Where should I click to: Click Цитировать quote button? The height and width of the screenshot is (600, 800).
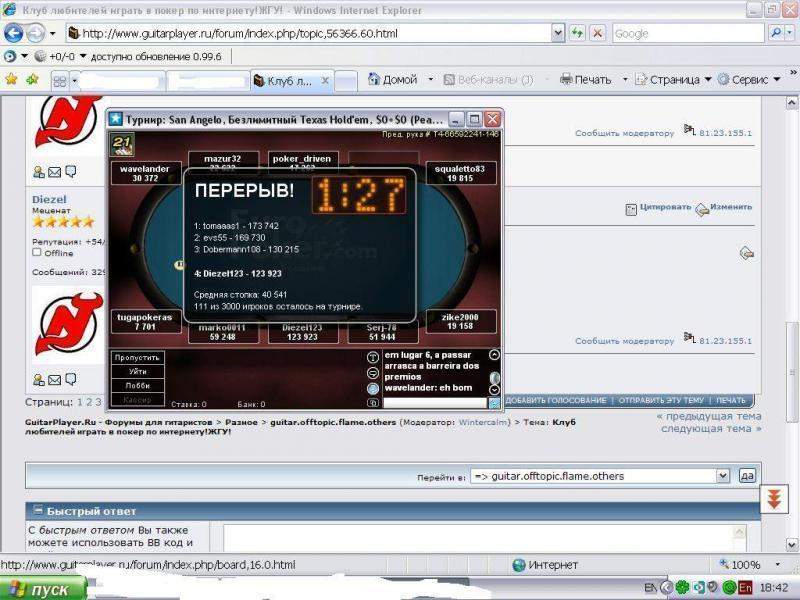coord(658,208)
